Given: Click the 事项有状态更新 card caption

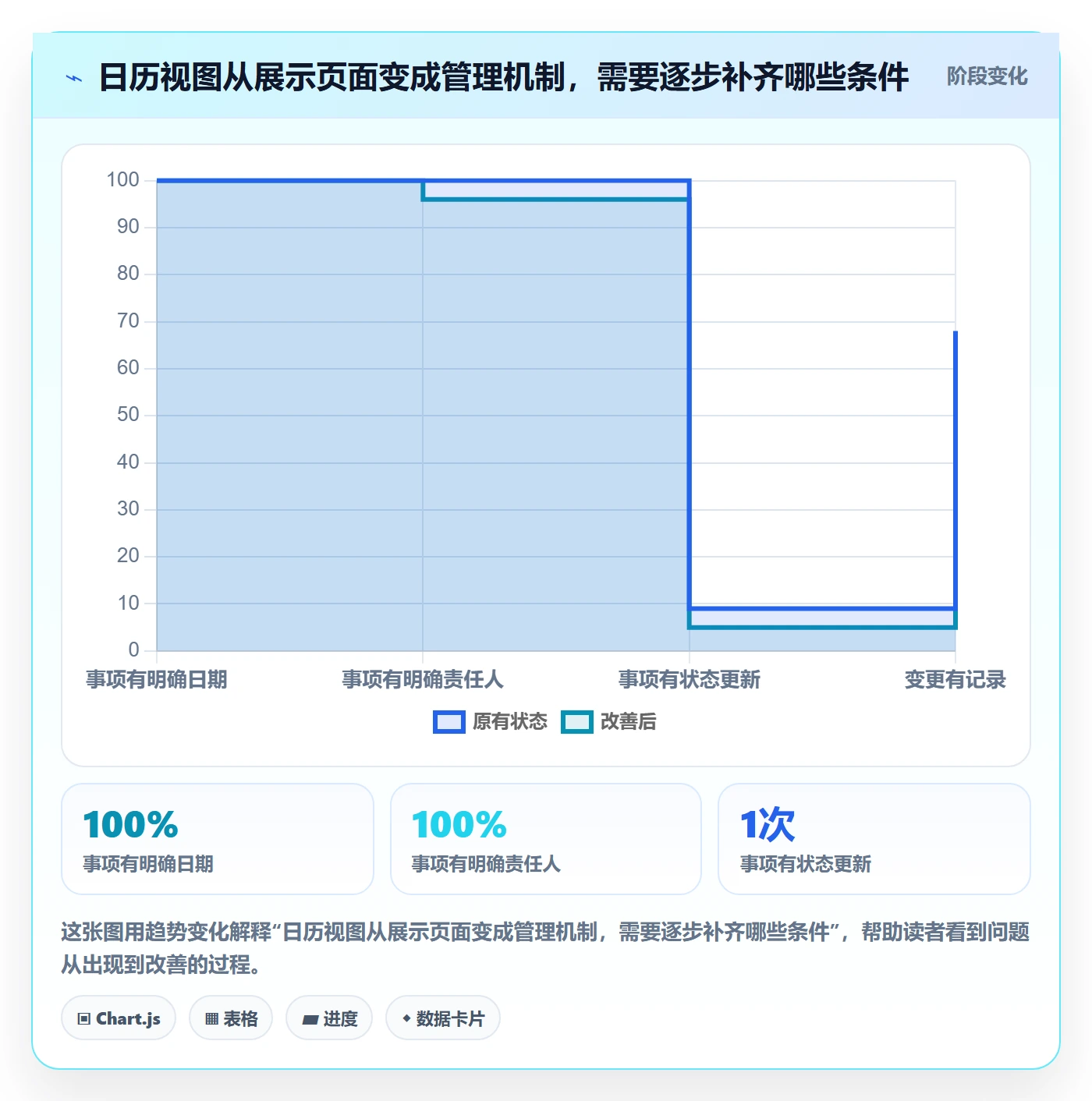Looking at the screenshot, I should [806, 864].
